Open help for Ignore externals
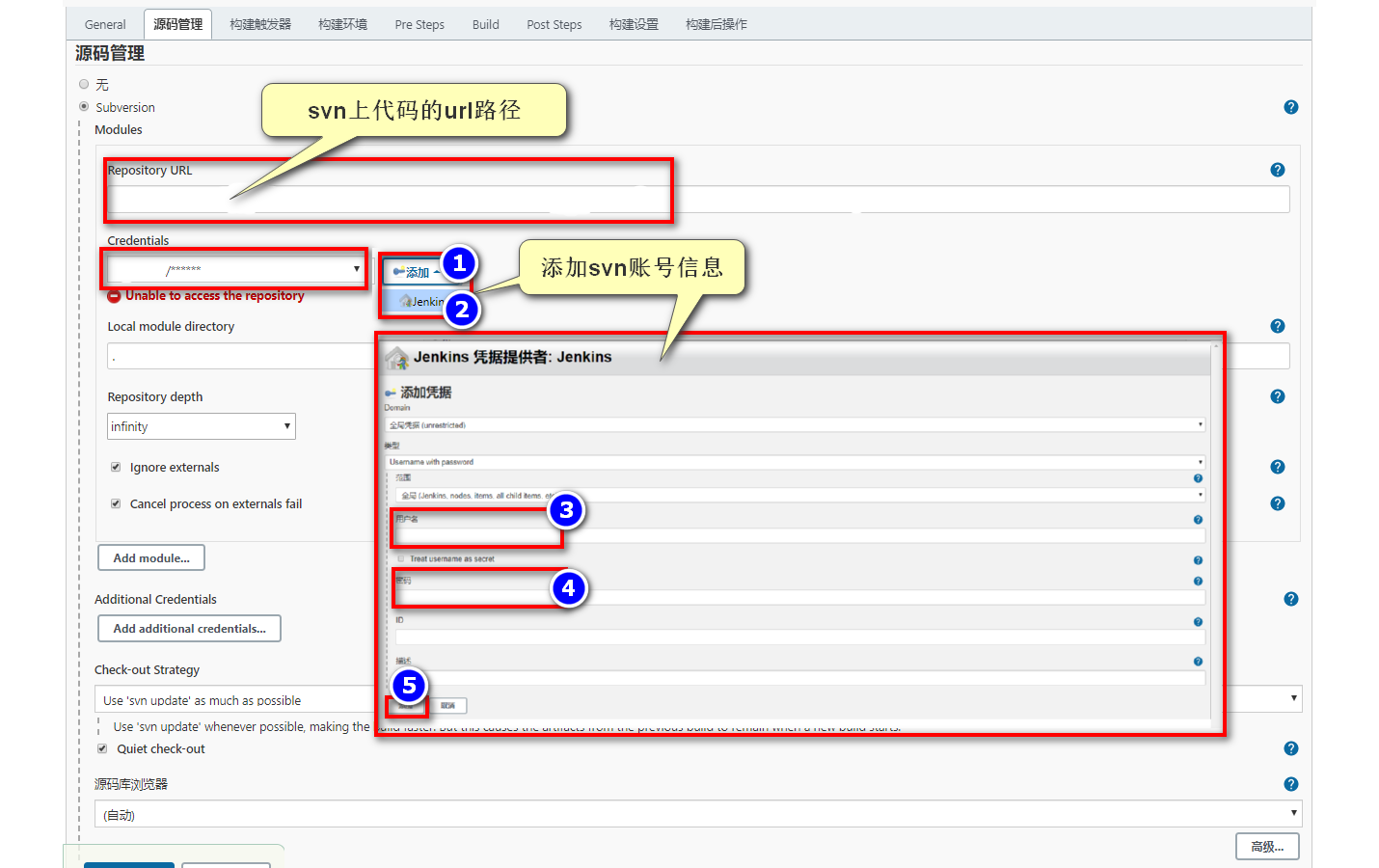The image size is (1379, 868). [x=1277, y=467]
